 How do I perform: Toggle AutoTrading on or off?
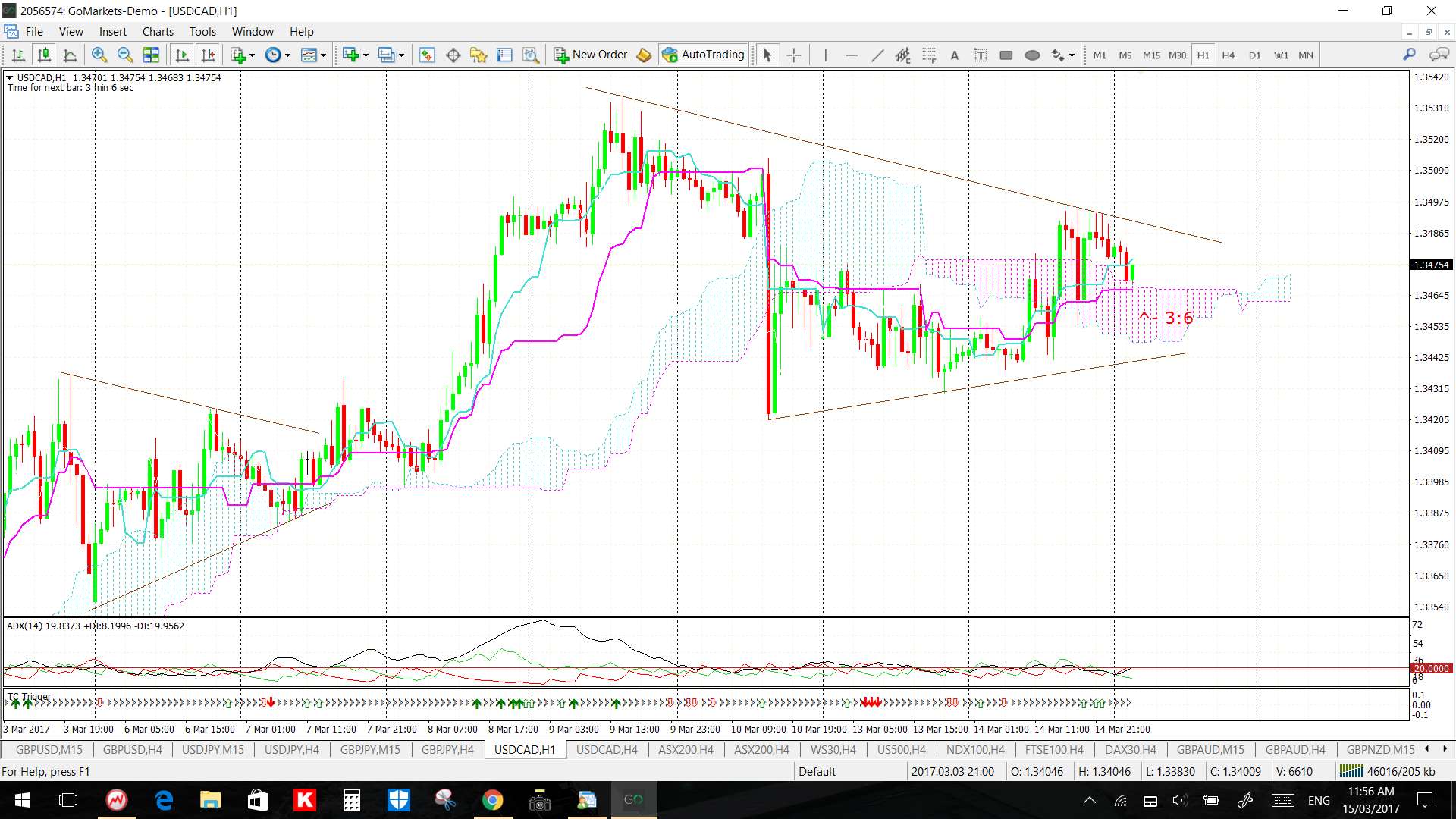click(x=703, y=55)
